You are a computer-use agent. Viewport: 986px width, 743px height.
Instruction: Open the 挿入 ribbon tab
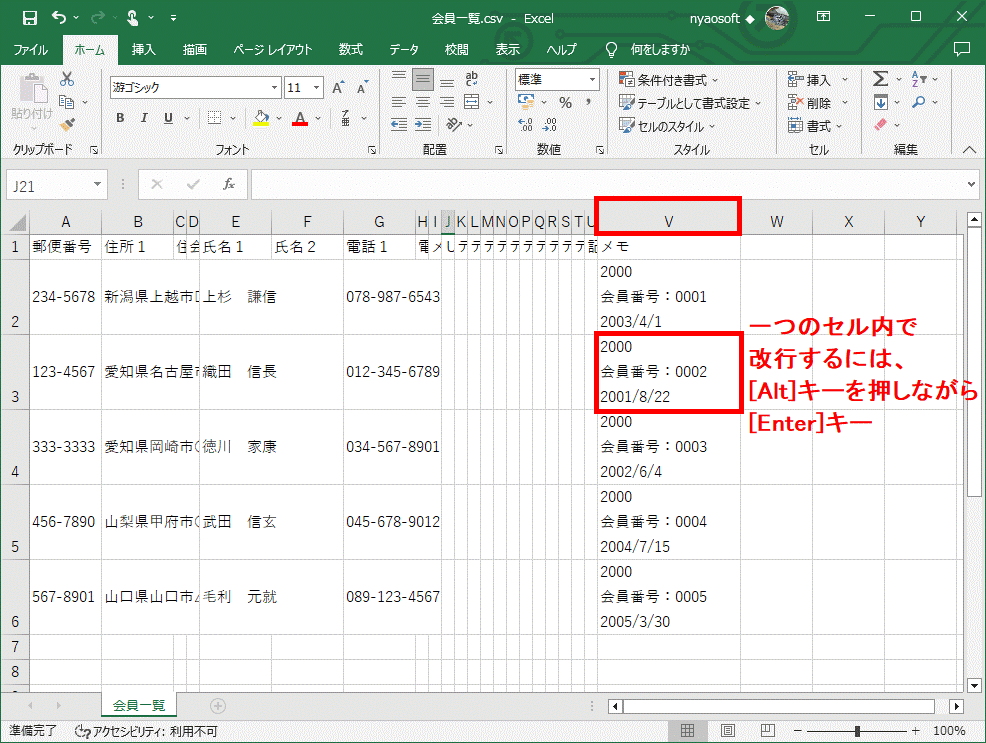click(144, 49)
